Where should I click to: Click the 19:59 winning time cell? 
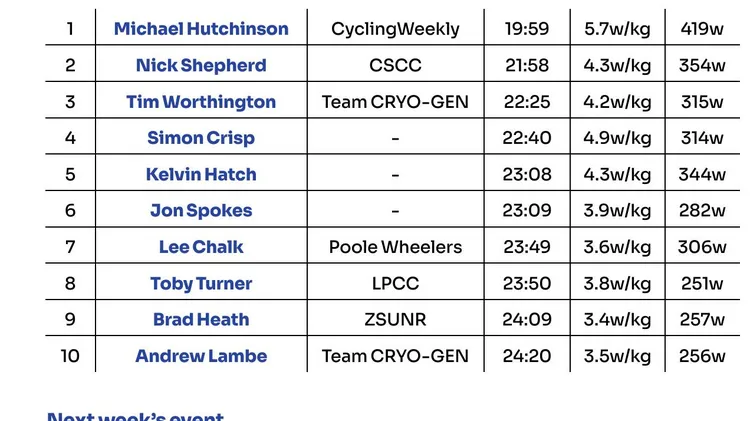click(526, 29)
